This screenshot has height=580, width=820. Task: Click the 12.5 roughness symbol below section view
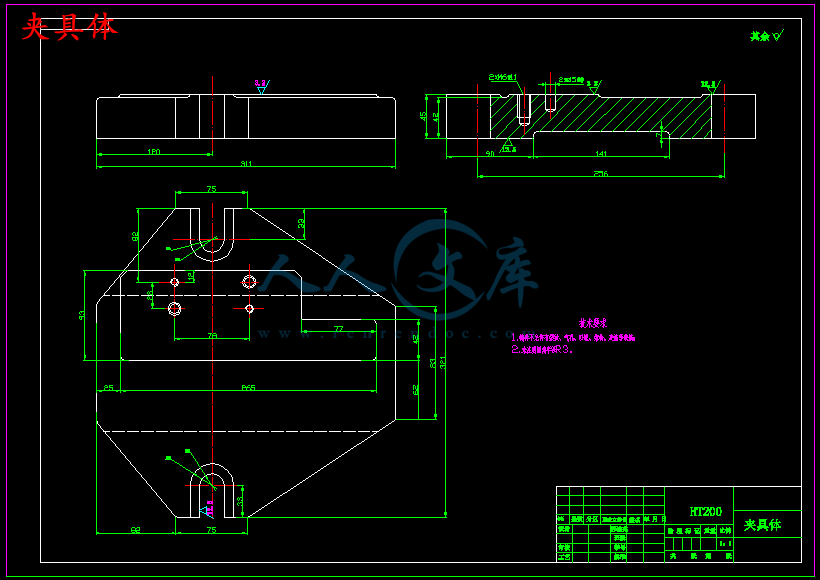pyautogui.click(x=508, y=146)
